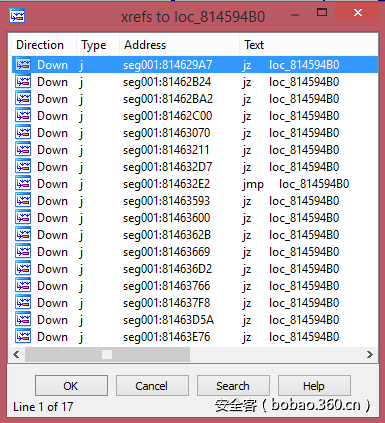The width and height of the screenshot is (385, 423).
Task: Maximize the xrefs dialog window
Action: point(322,13)
